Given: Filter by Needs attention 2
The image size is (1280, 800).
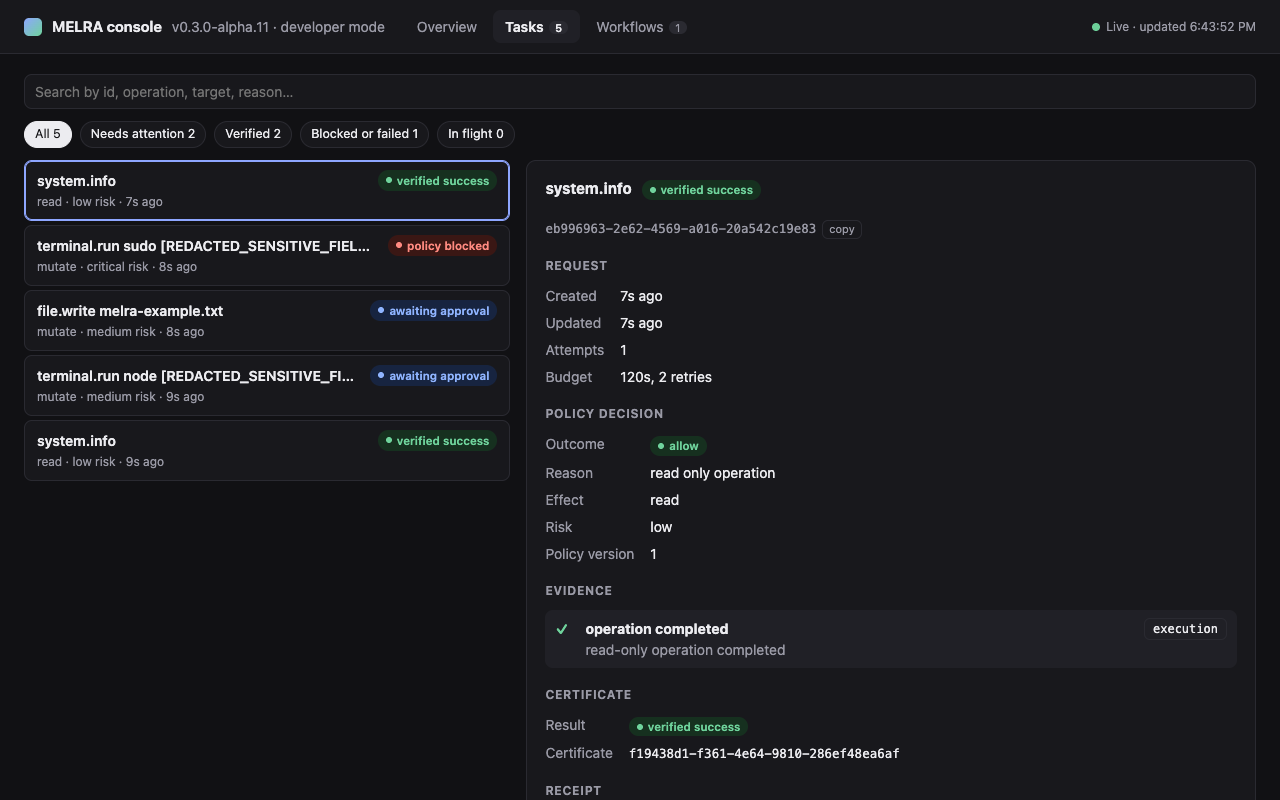Looking at the screenshot, I should pyautogui.click(x=143, y=134).
